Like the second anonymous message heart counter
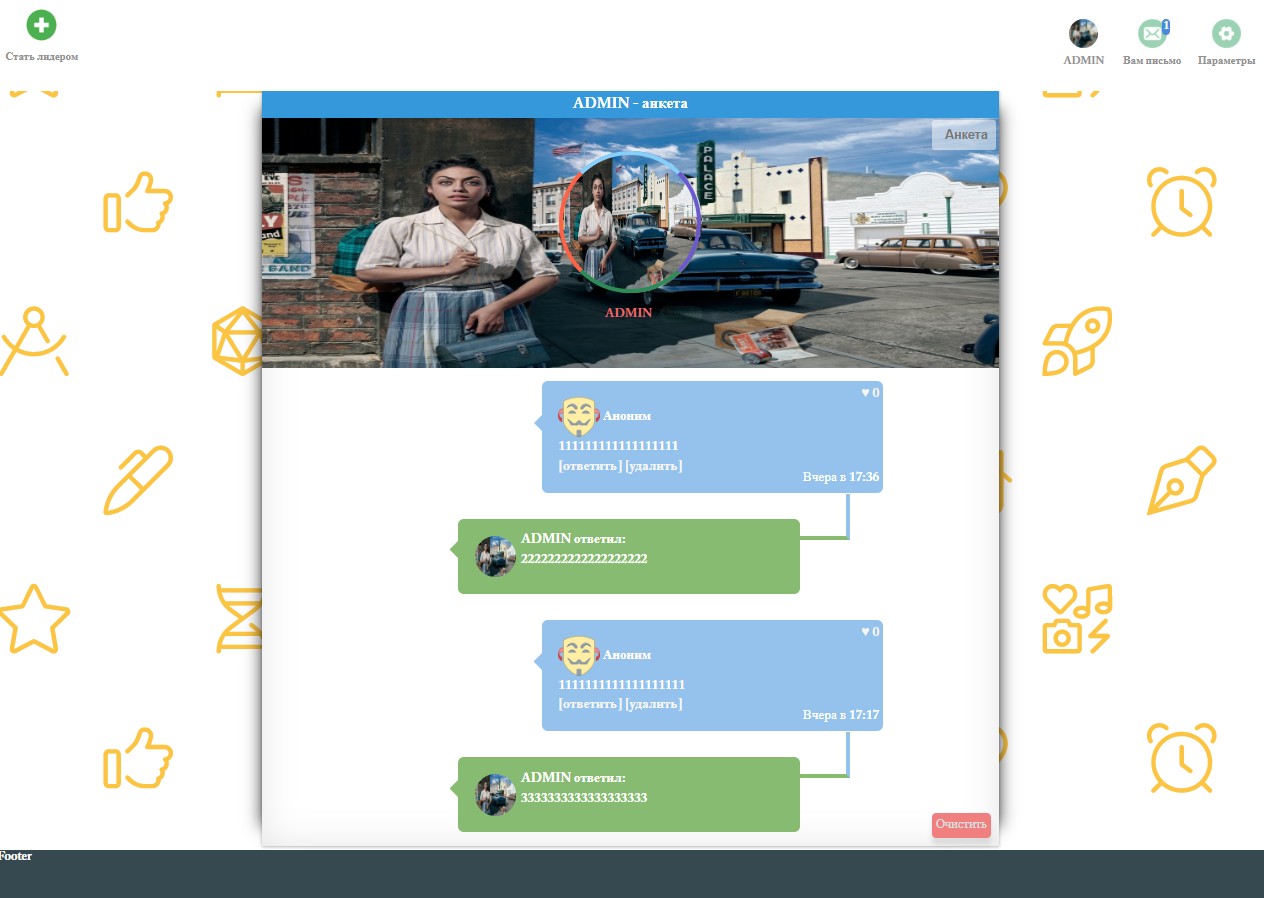Screen dimensions: 1264x898 (x=870, y=632)
